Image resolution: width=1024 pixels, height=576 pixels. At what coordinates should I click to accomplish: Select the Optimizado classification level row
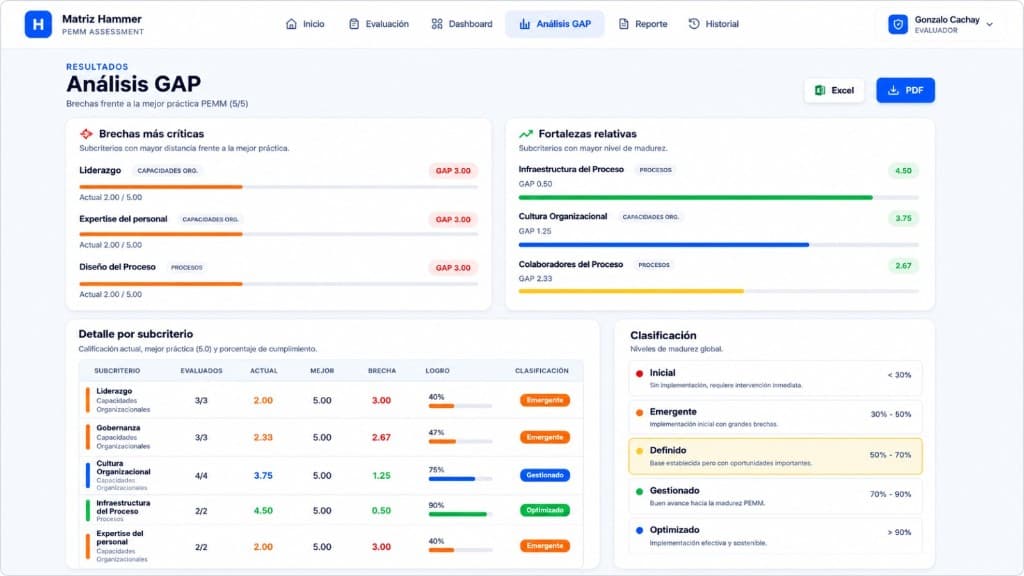[x=775, y=536]
